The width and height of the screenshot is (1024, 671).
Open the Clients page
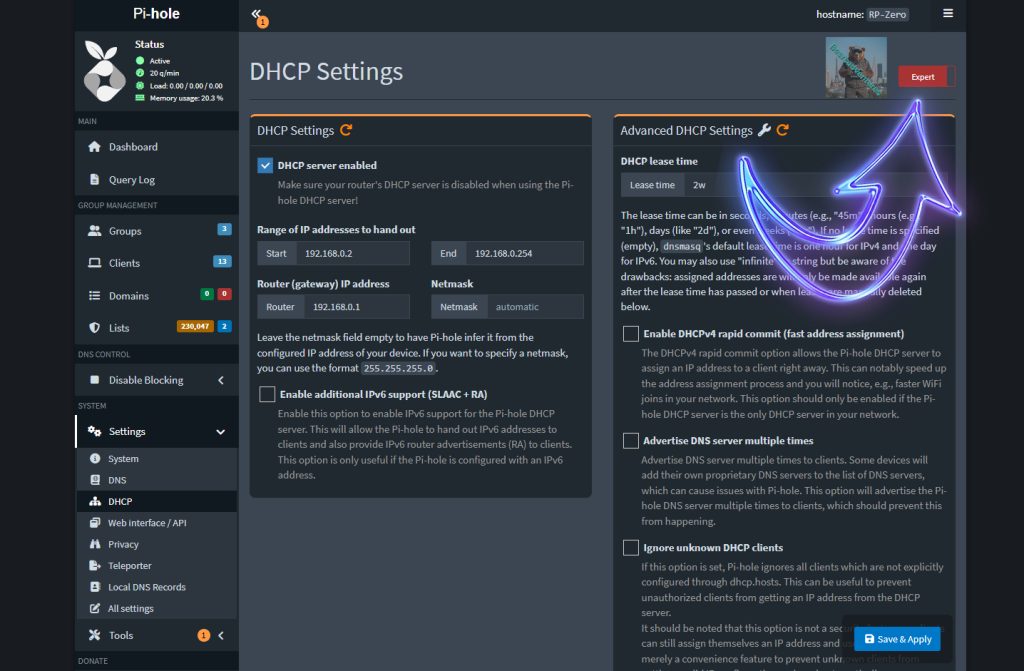(157, 263)
